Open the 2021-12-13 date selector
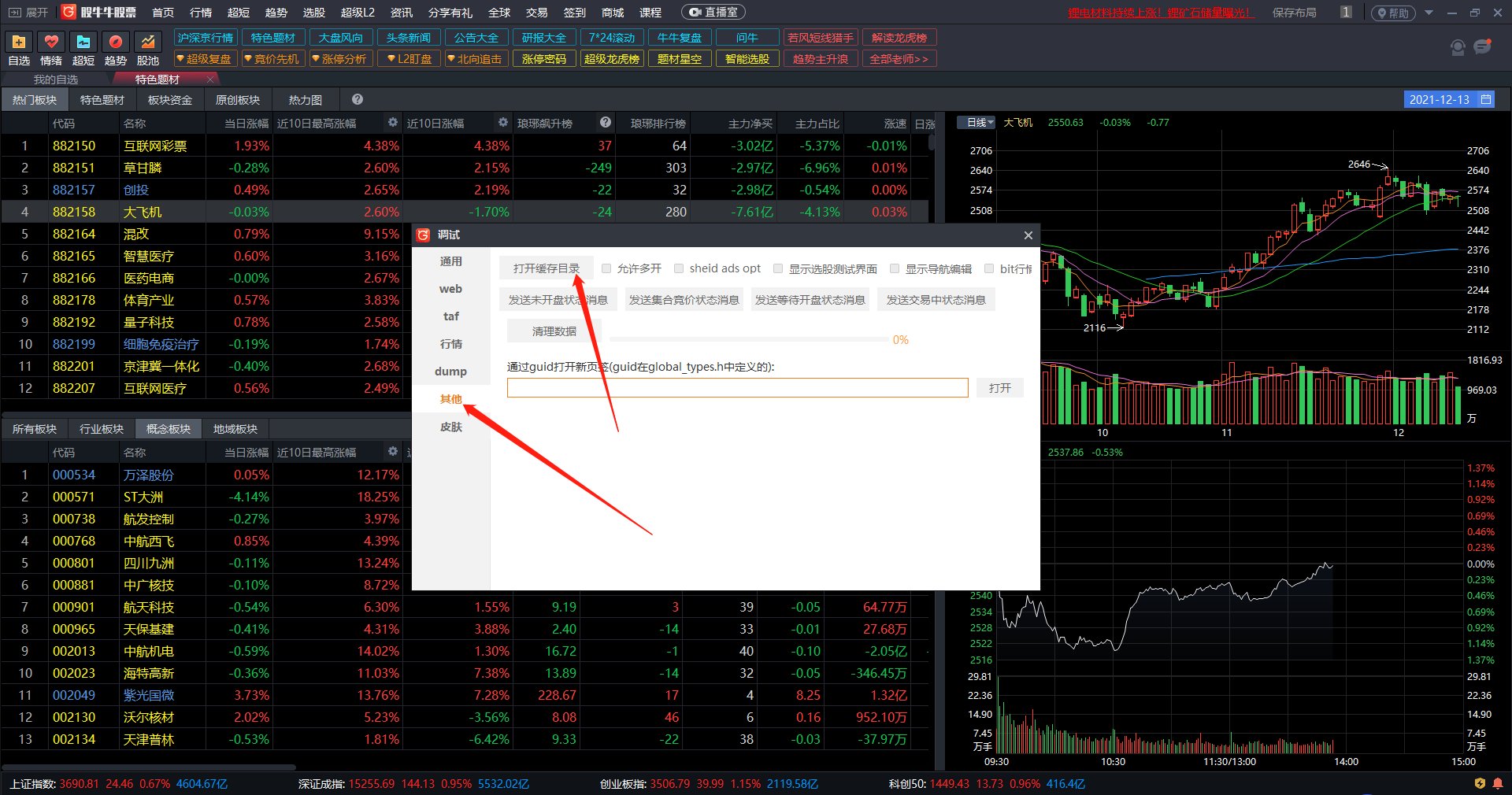The image size is (1512, 795). click(1449, 99)
